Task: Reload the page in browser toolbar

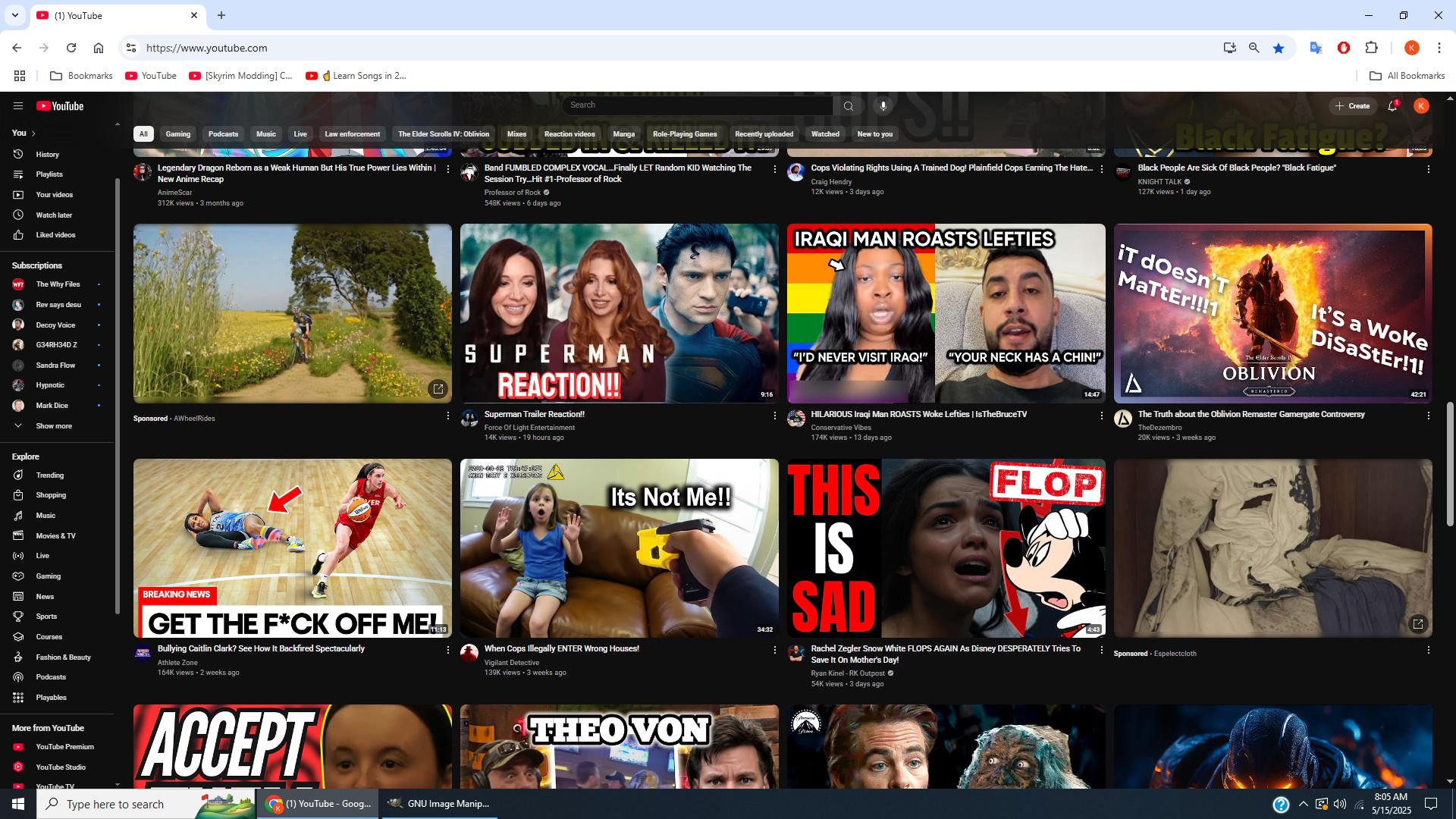Action: pos(71,48)
